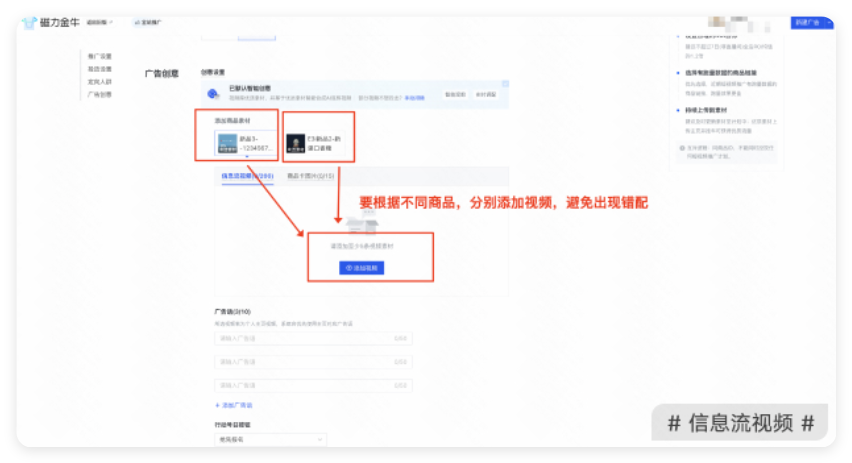Go to 投放设置 in the side navigation
852x463 pixels.
[99, 69]
